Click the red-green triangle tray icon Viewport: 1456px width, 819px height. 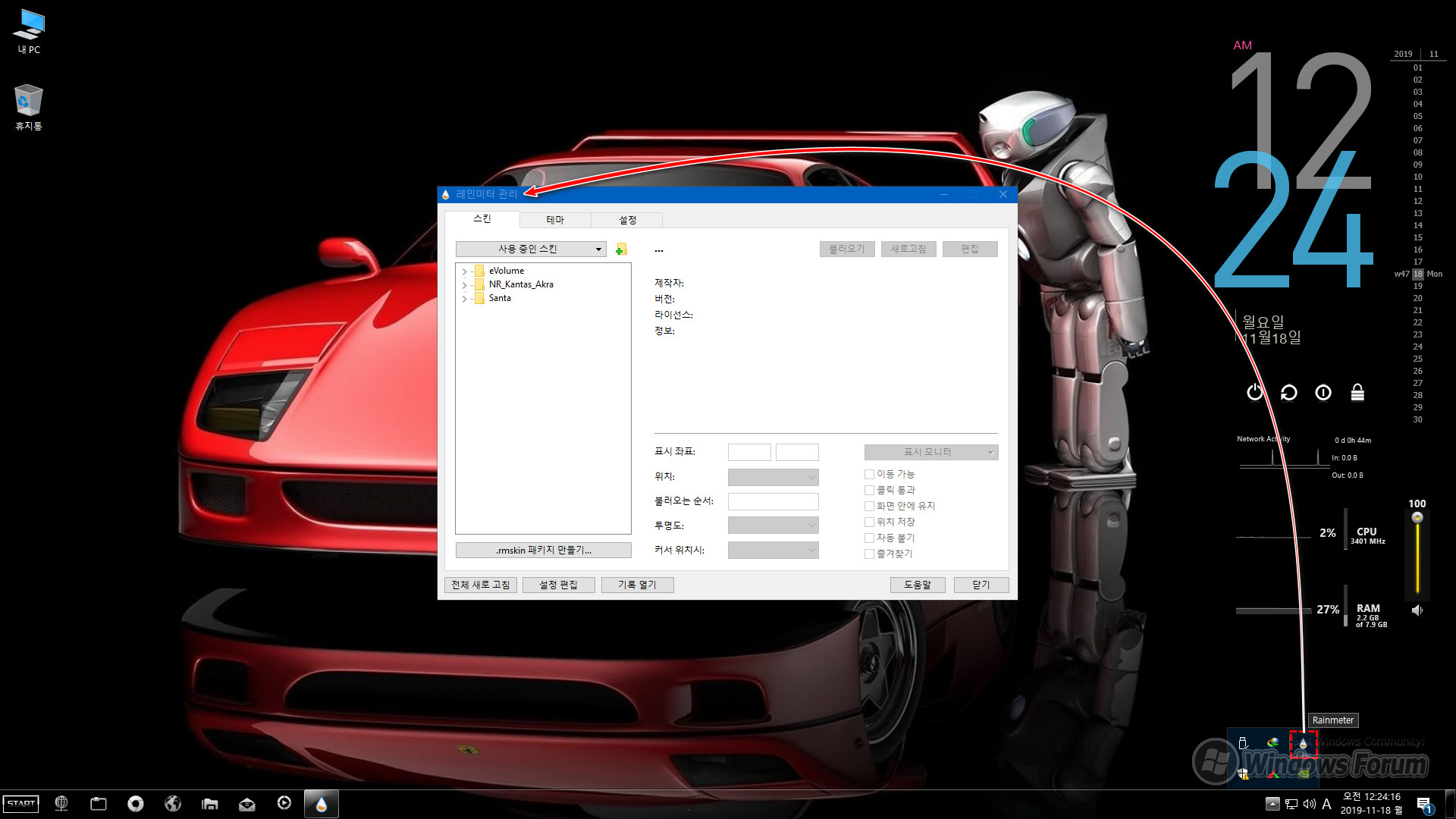coord(1273,773)
